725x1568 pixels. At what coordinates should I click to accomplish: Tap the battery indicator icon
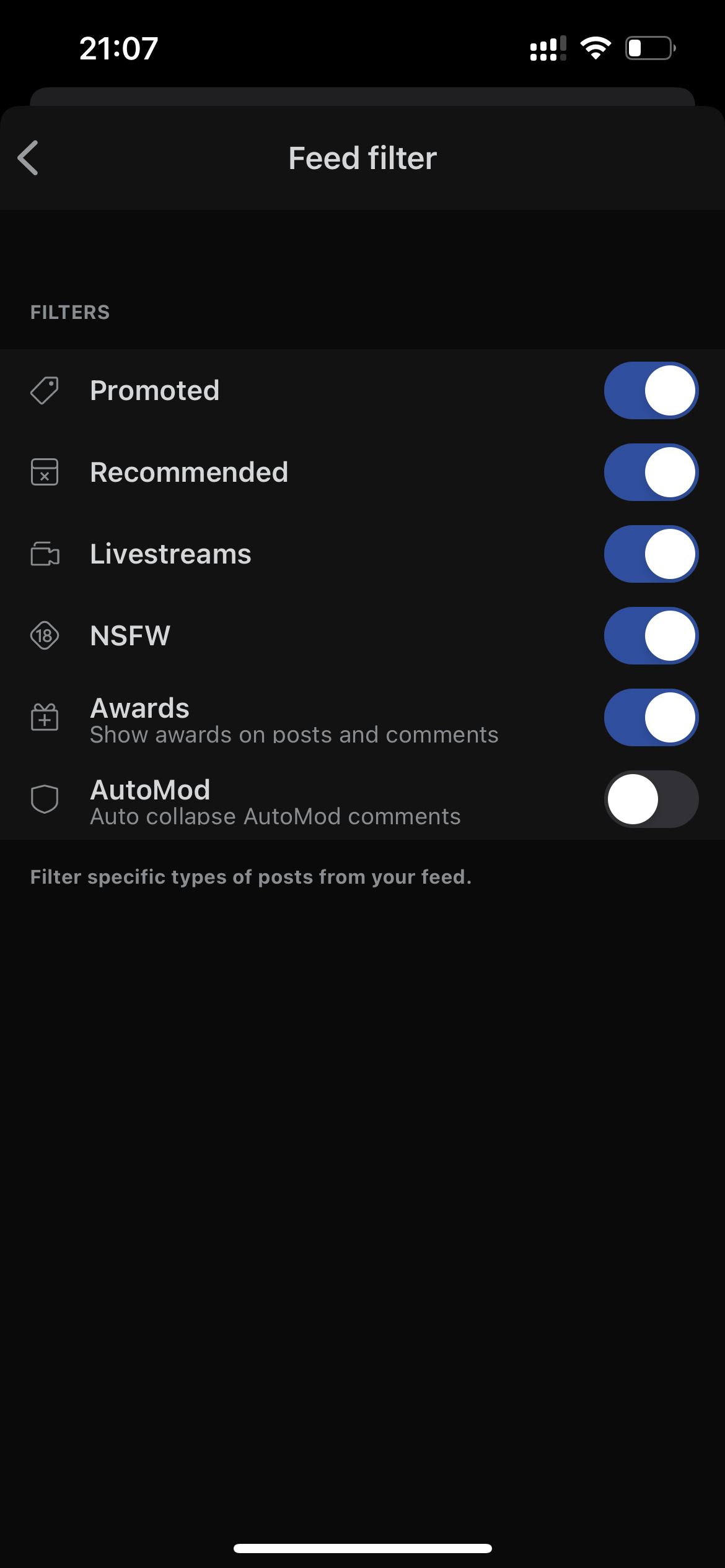click(x=650, y=48)
